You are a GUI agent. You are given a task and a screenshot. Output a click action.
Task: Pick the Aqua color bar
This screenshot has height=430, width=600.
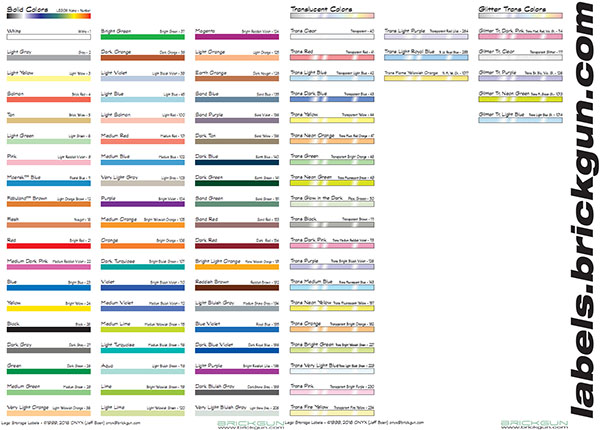pyautogui.click(x=143, y=371)
